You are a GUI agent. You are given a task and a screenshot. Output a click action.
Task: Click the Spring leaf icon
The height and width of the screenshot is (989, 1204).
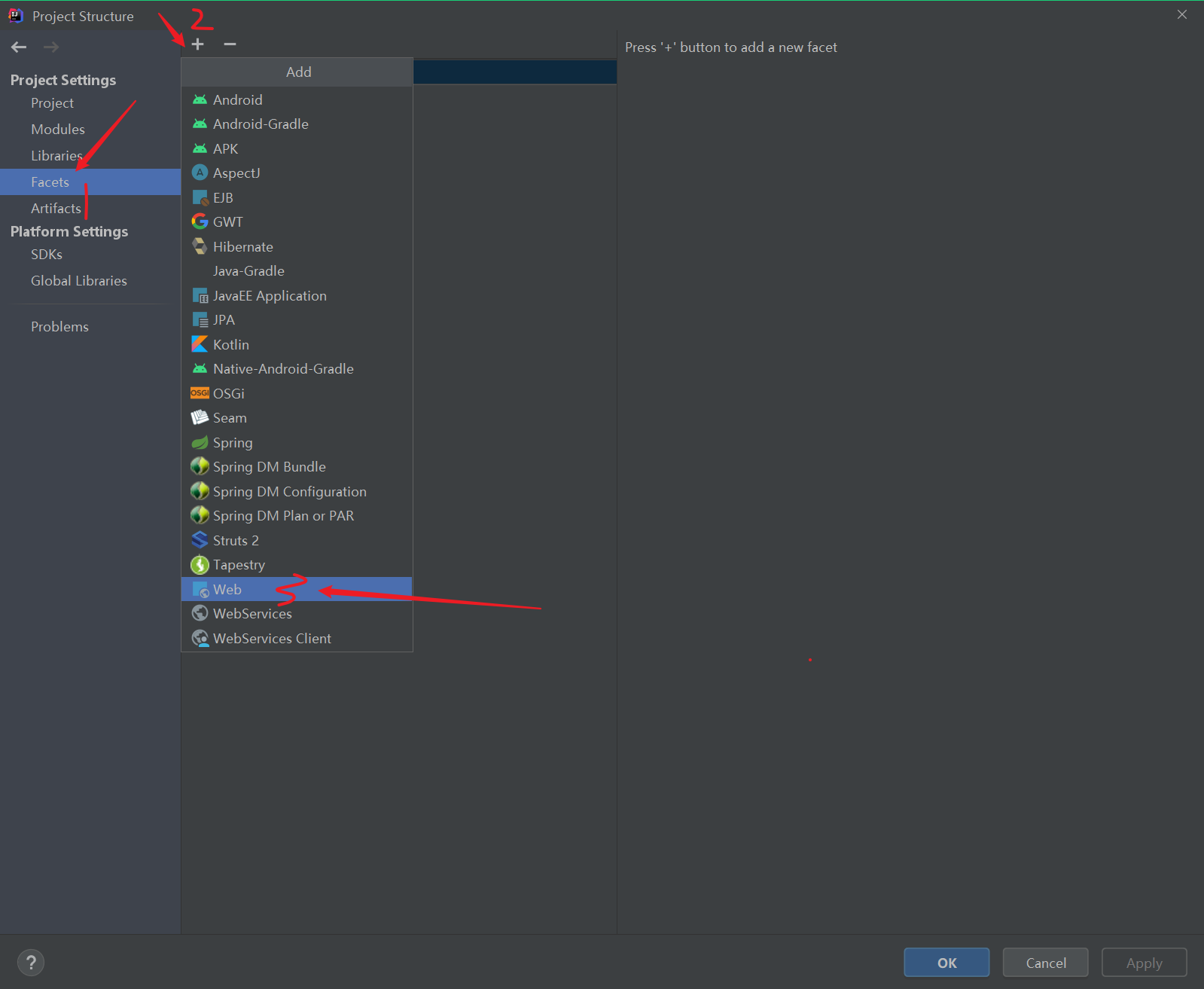coord(200,442)
